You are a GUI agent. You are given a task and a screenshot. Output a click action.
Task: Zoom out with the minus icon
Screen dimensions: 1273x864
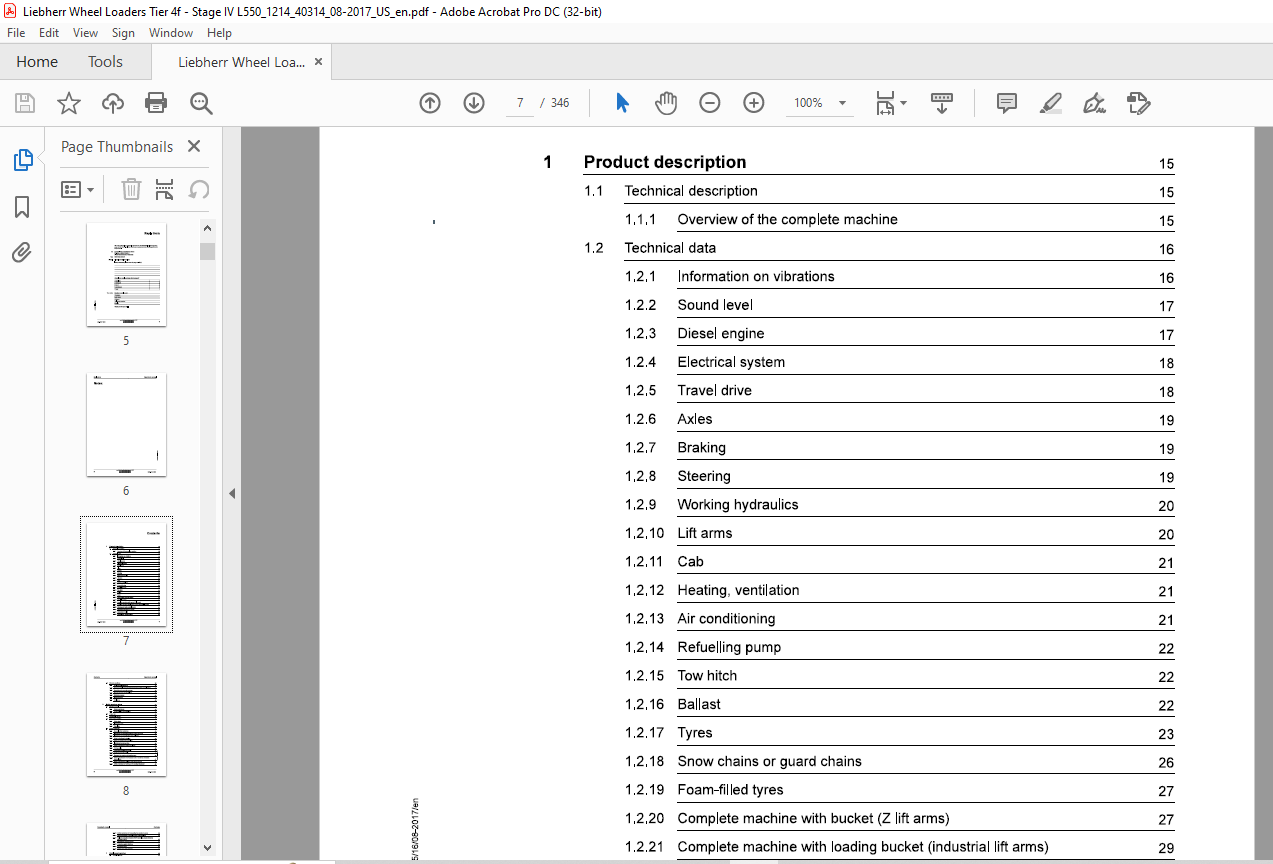[710, 103]
